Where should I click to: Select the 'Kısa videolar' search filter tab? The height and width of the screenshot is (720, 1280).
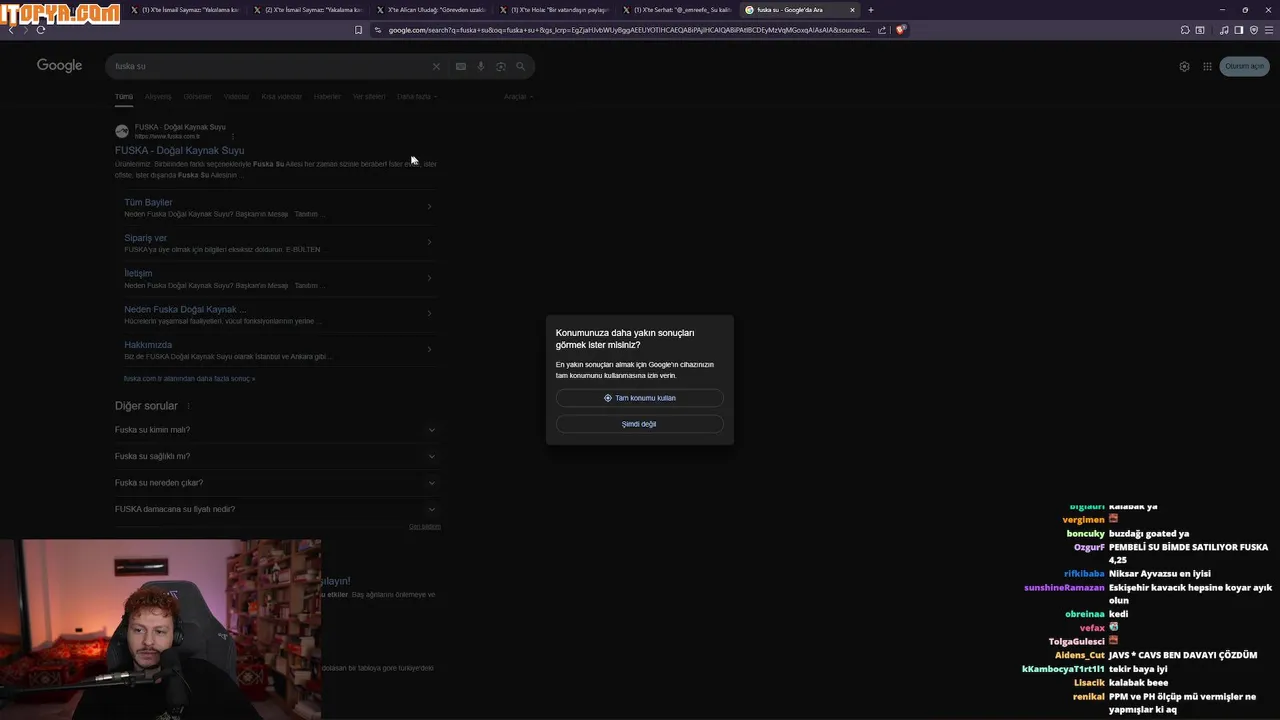point(282,97)
